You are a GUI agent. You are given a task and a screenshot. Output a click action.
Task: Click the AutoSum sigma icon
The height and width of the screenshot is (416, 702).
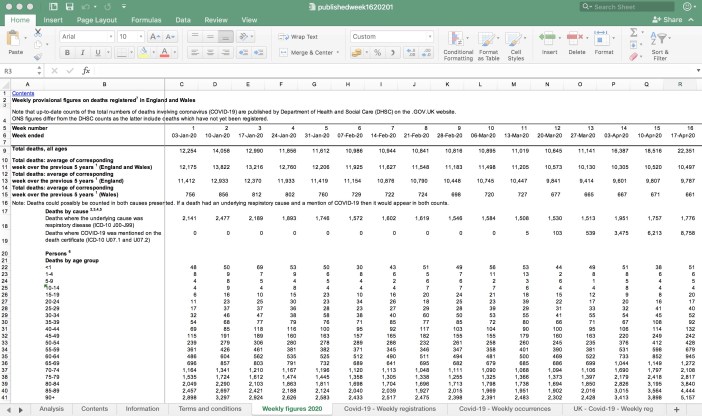coord(634,33)
